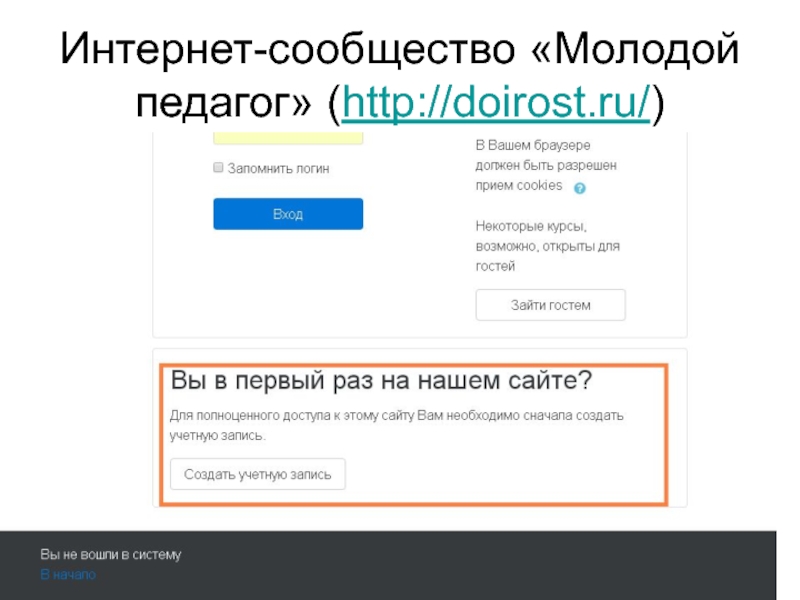Follow the 'В начало' footer link
The height and width of the screenshot is (600, 800).
point(68,575)
